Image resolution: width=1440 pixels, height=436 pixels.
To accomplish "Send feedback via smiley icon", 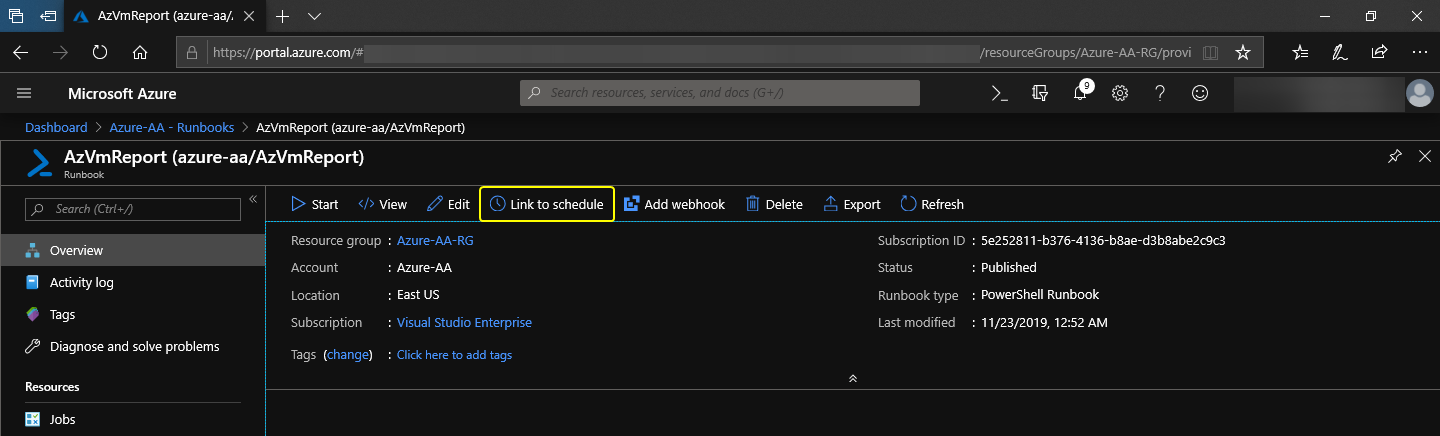I will pos(1200,93).
